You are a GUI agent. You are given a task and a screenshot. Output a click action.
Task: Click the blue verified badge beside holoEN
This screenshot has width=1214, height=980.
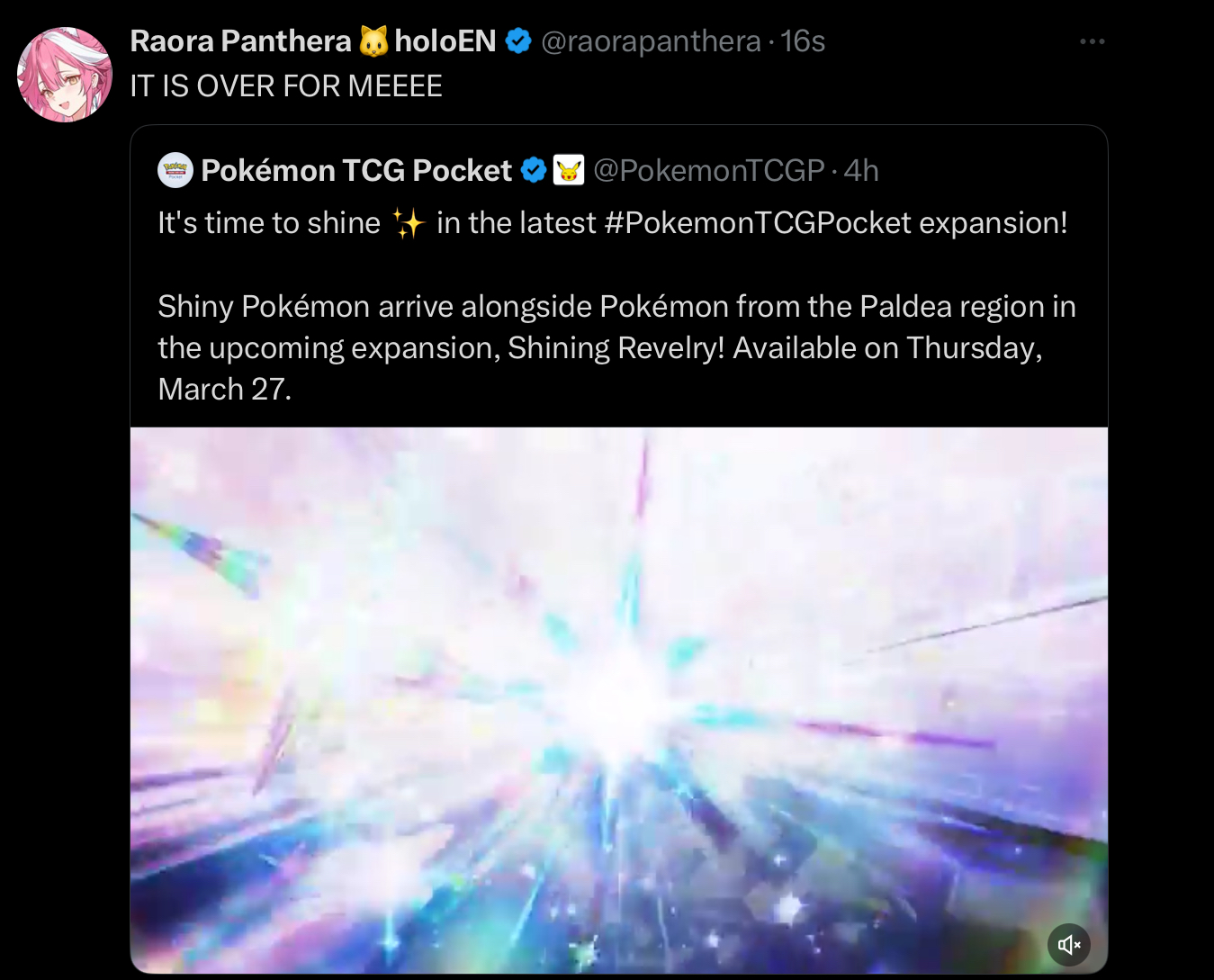pyautogui.click(x=518, y=41)
